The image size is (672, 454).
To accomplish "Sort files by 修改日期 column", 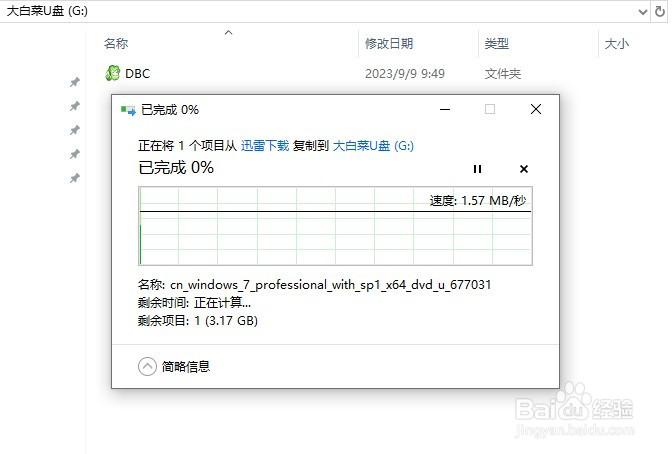I will [389, 43].
